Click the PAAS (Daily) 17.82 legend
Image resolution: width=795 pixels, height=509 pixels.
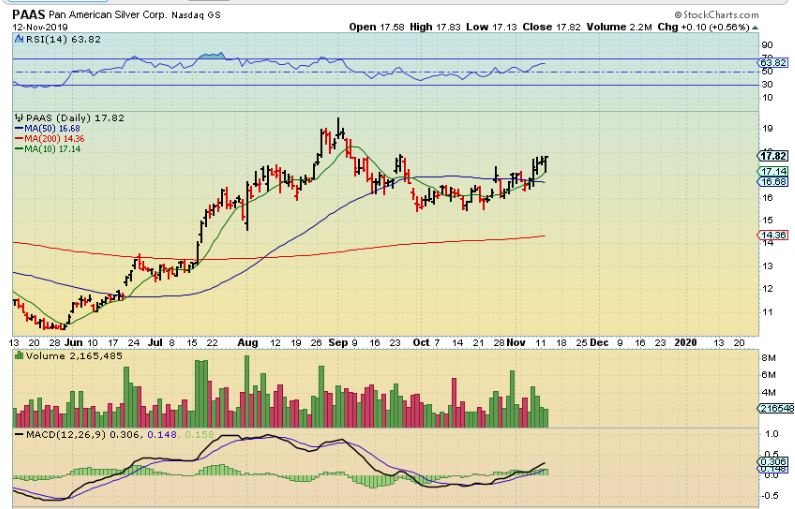tap(75, 118)
